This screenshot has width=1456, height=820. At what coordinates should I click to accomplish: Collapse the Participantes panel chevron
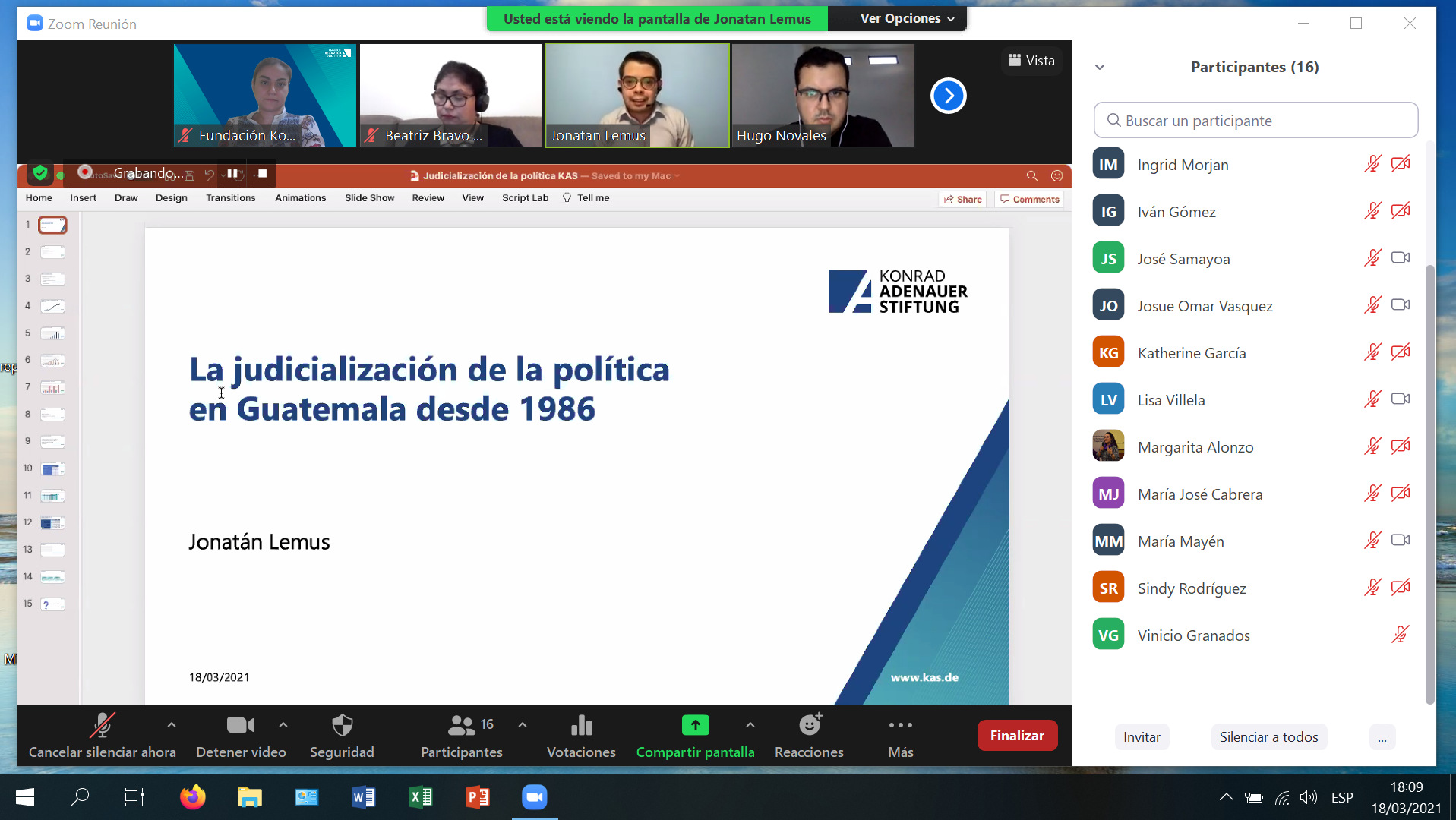[x=1099, y=67]
